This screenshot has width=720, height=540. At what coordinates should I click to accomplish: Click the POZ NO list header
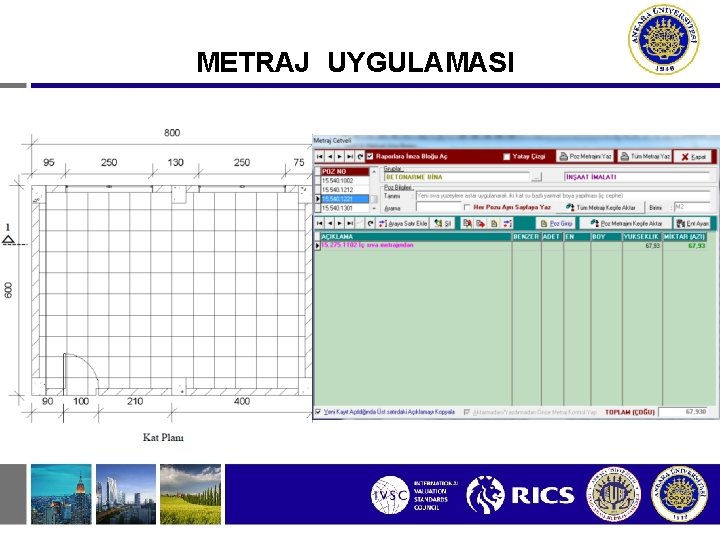click(345, 172)
